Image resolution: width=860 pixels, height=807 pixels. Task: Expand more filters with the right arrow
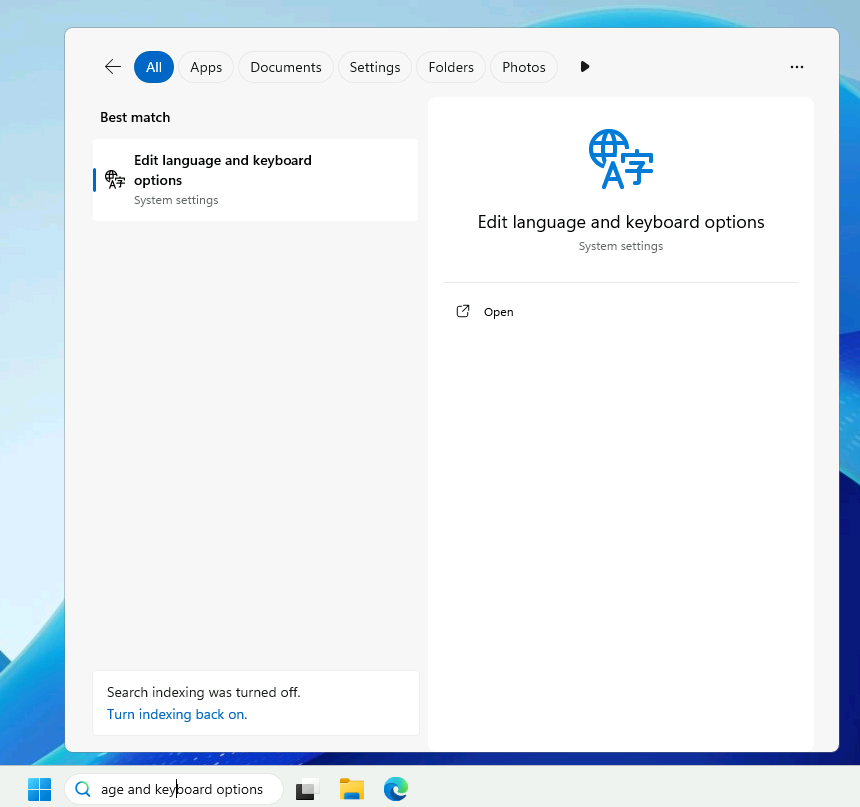tap(585, 67)
